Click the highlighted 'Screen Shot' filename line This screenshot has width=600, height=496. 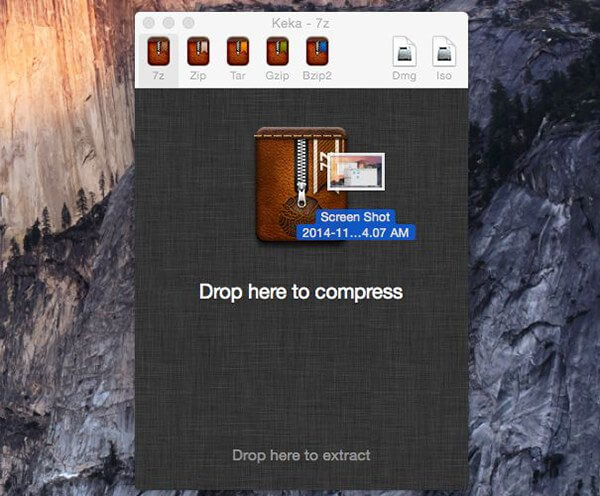355,217
